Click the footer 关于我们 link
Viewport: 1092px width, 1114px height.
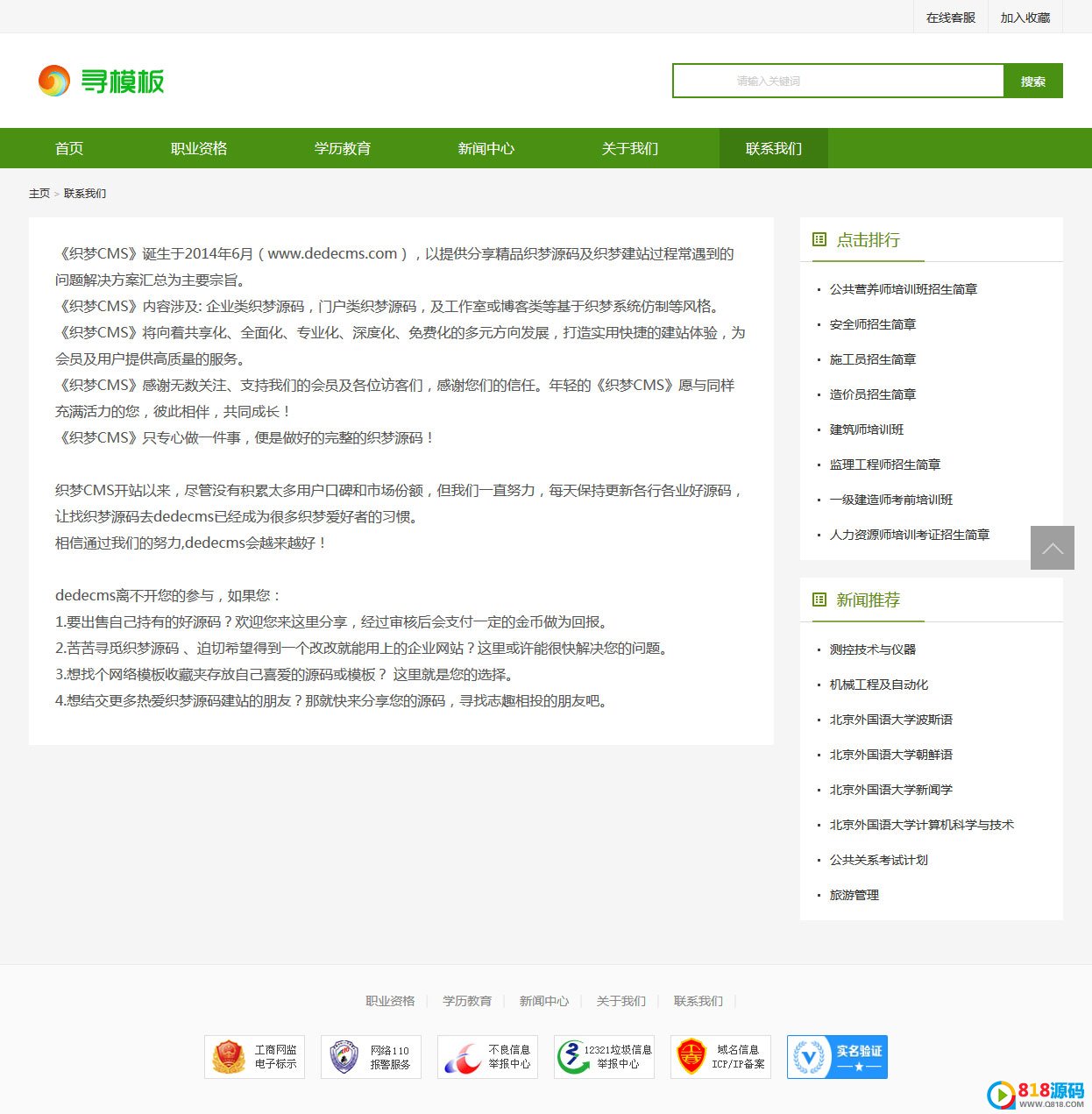[621, 1001]
